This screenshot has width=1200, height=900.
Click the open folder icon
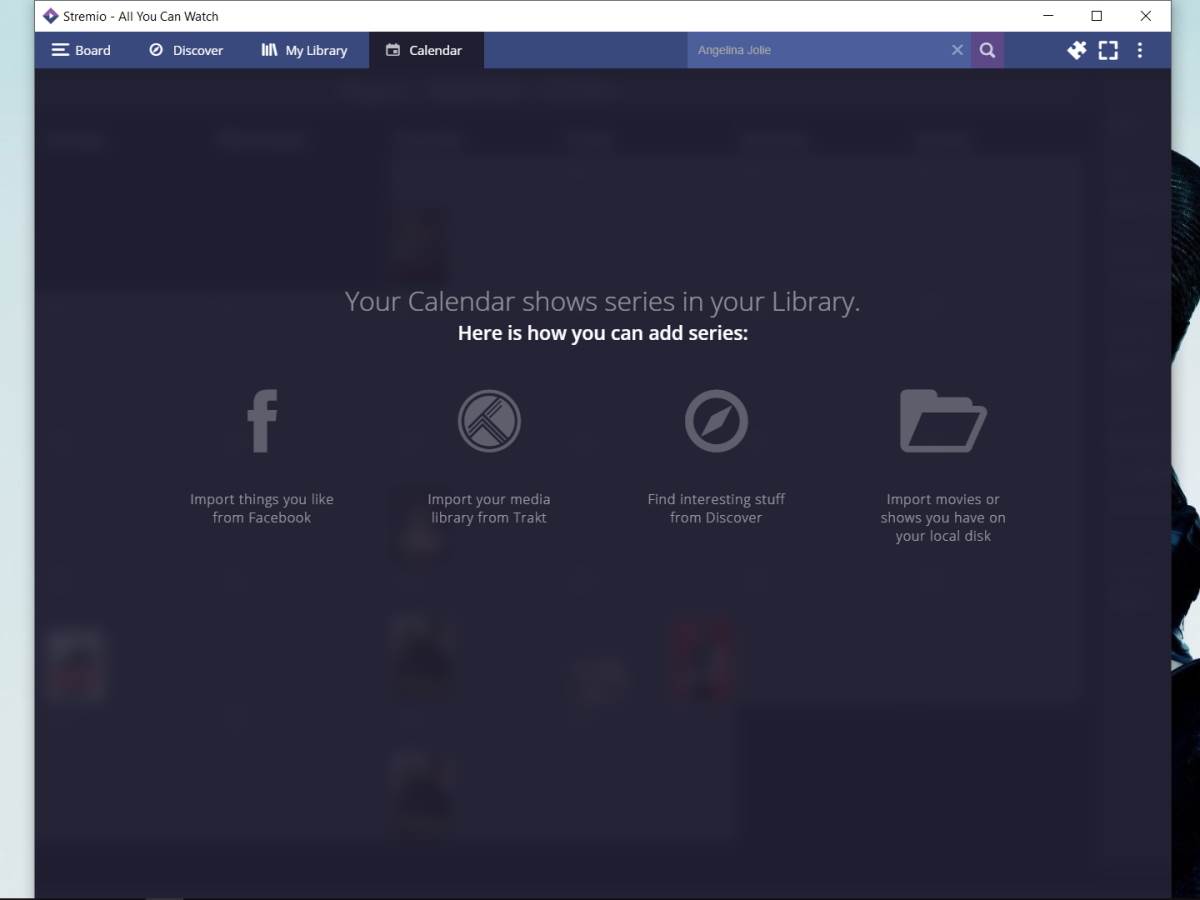click(942, 421)
